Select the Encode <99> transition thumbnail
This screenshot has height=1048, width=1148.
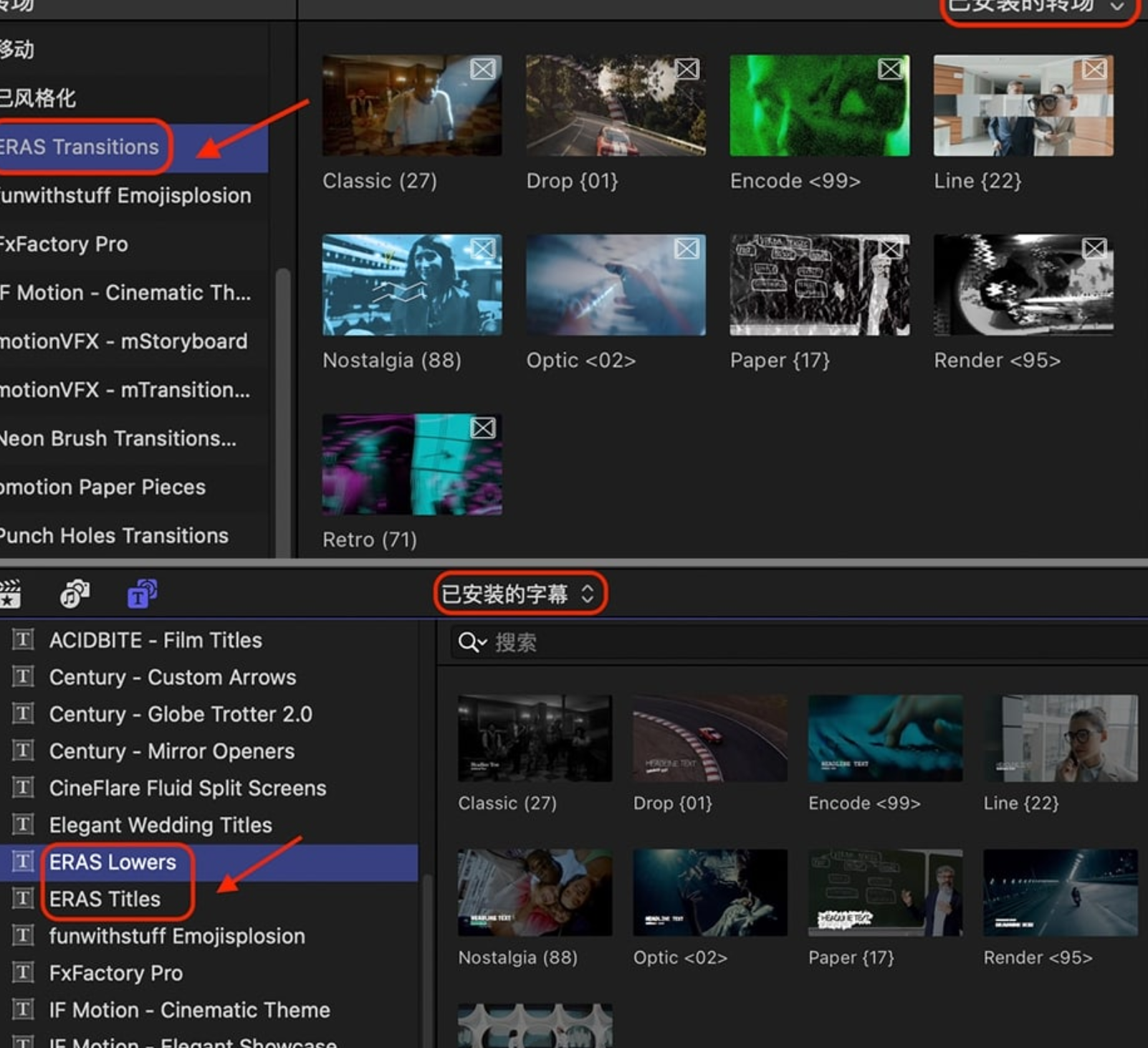coord(820,105)
